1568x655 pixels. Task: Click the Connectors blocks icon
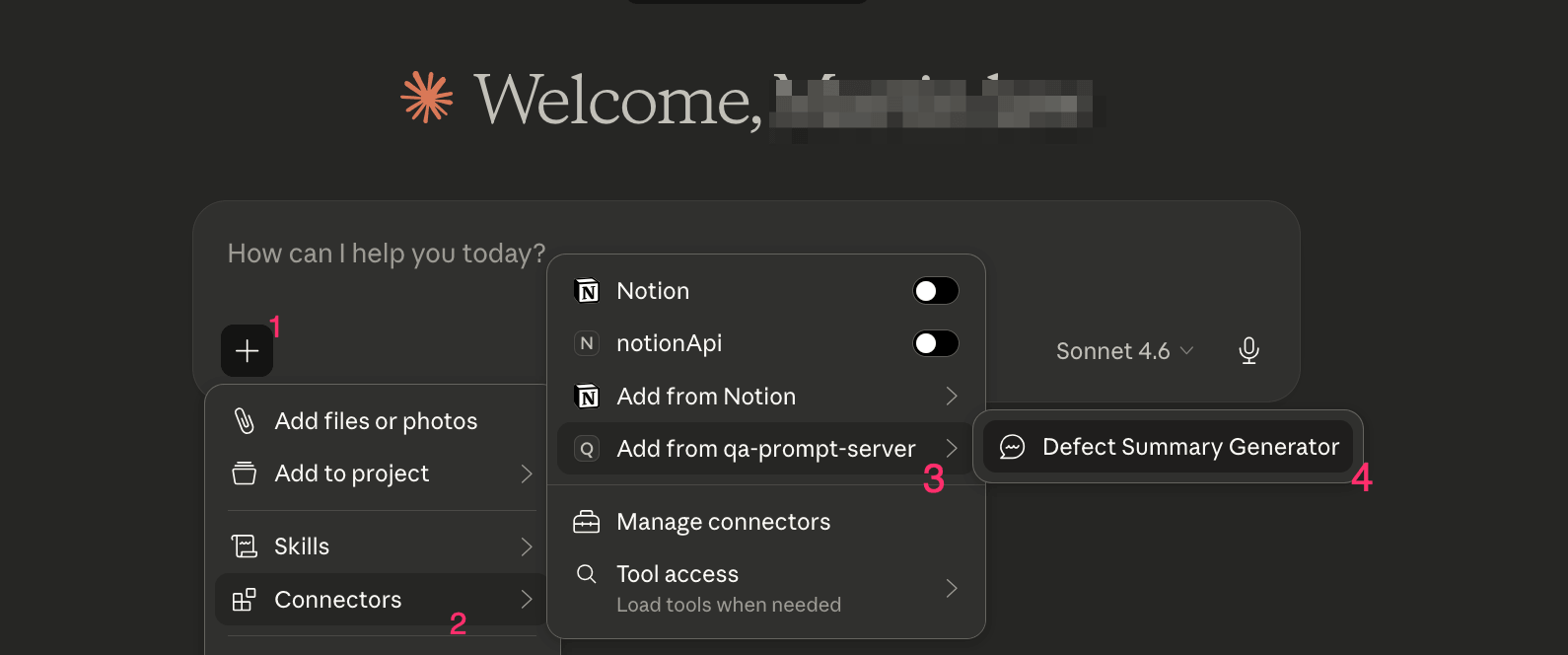pyautogui.click(x=244, y=600)
